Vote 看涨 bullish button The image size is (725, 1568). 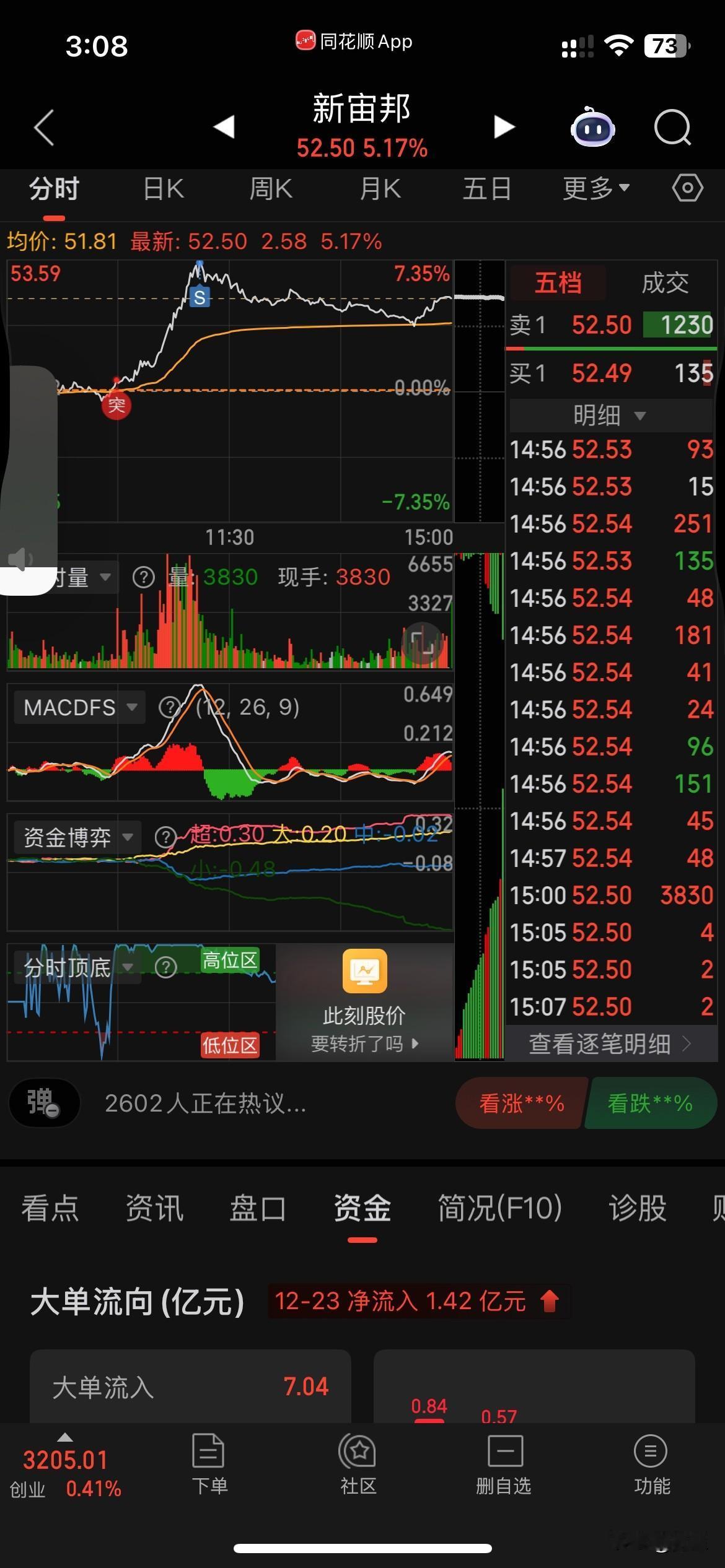pyautogui.click(x=521, y=1103)
